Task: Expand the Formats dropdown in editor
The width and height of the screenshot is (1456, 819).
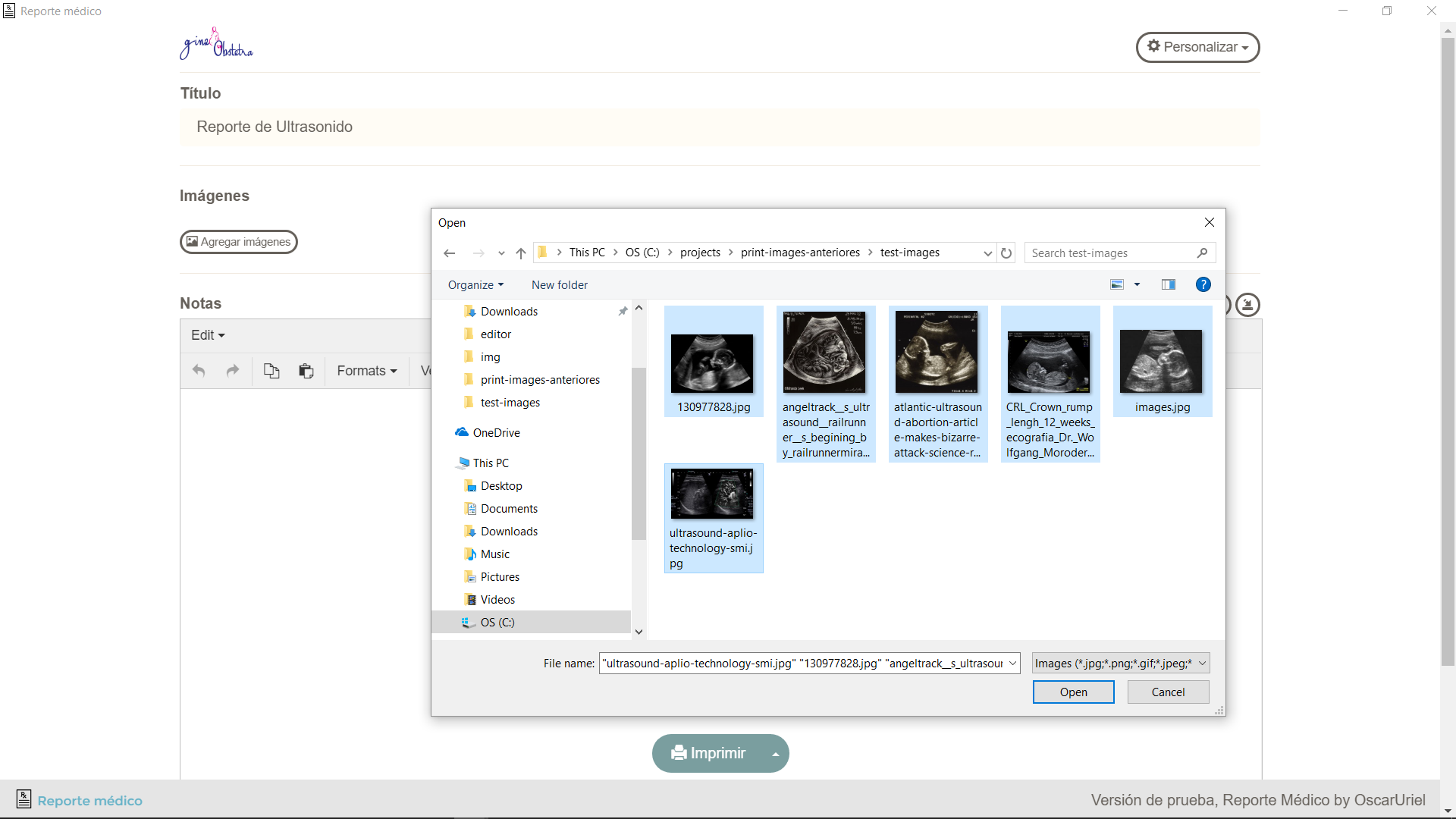Action: (x=367, y=371)
